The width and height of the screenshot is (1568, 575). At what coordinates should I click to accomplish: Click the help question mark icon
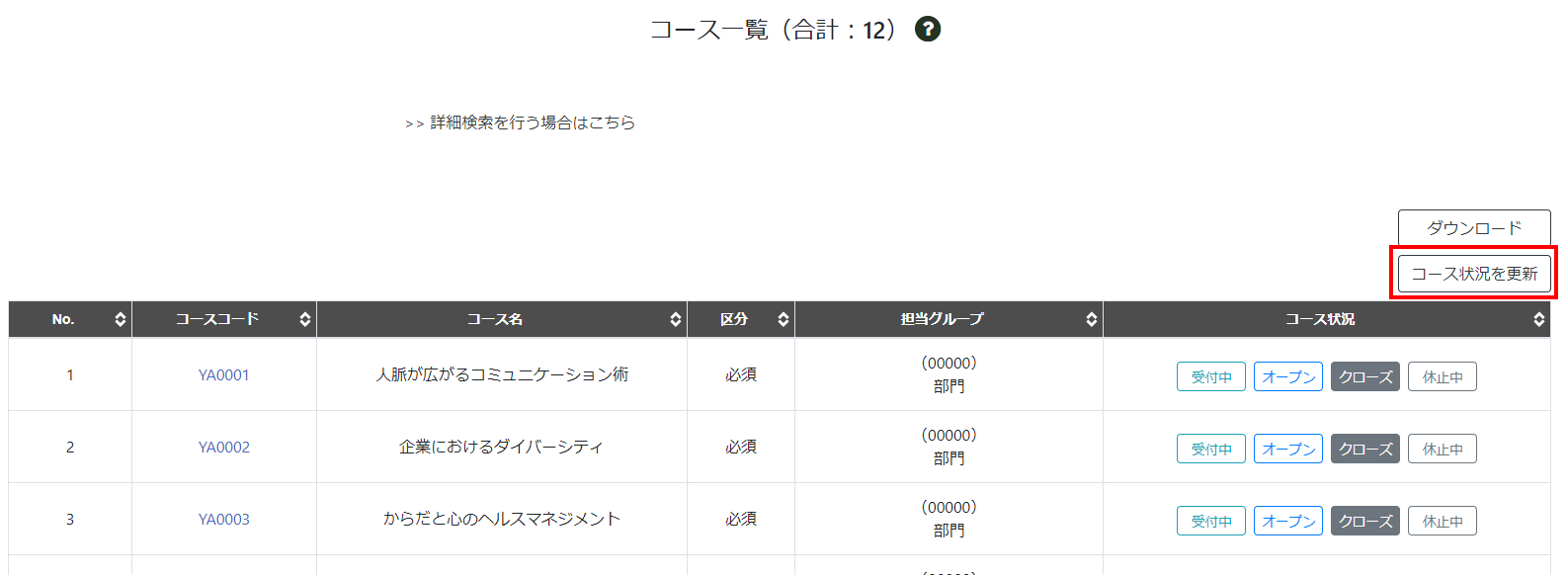(927, 30)
